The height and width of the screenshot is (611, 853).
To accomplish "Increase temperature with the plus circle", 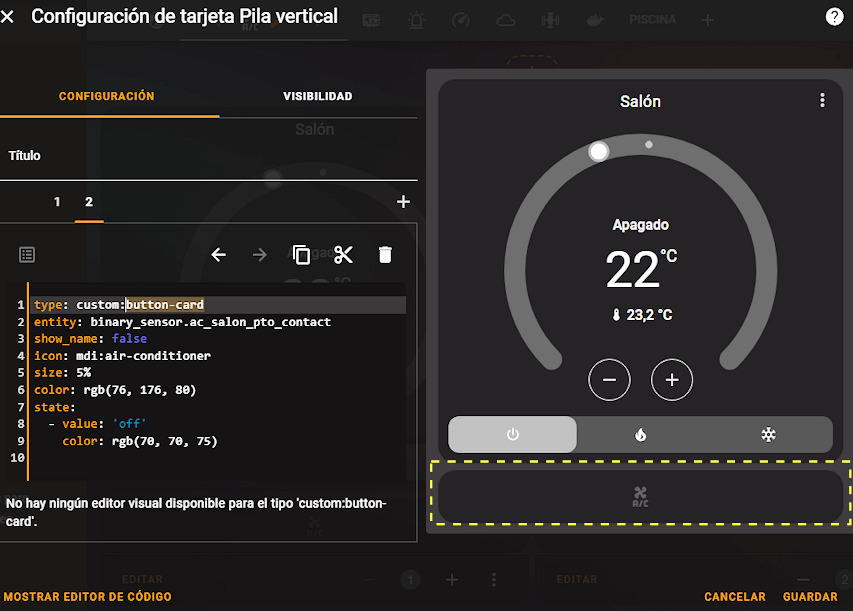I will coord(672,380).
